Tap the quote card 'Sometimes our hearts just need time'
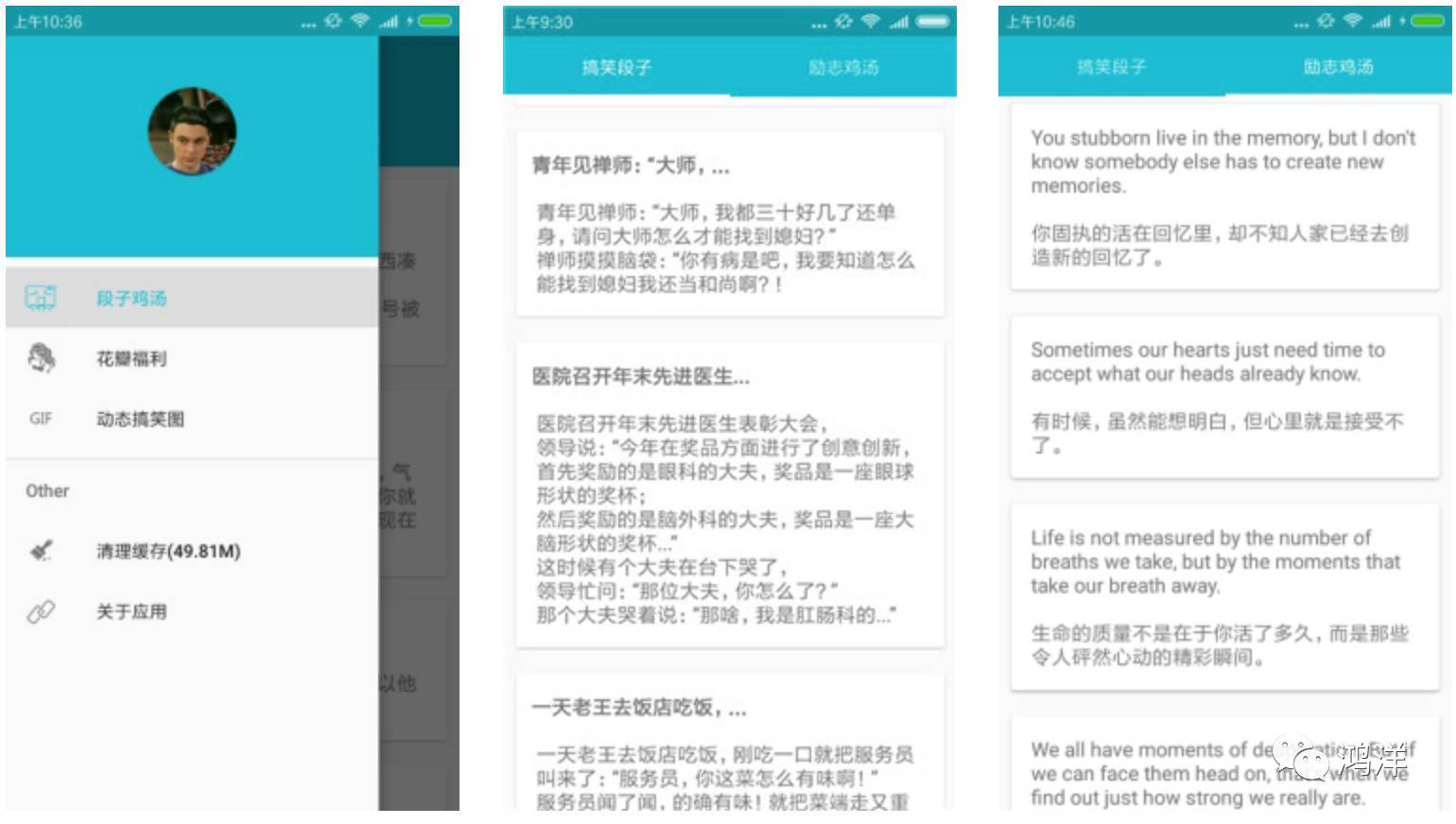Screen dimensions: 1456x824 click(x=1225, y=397)
